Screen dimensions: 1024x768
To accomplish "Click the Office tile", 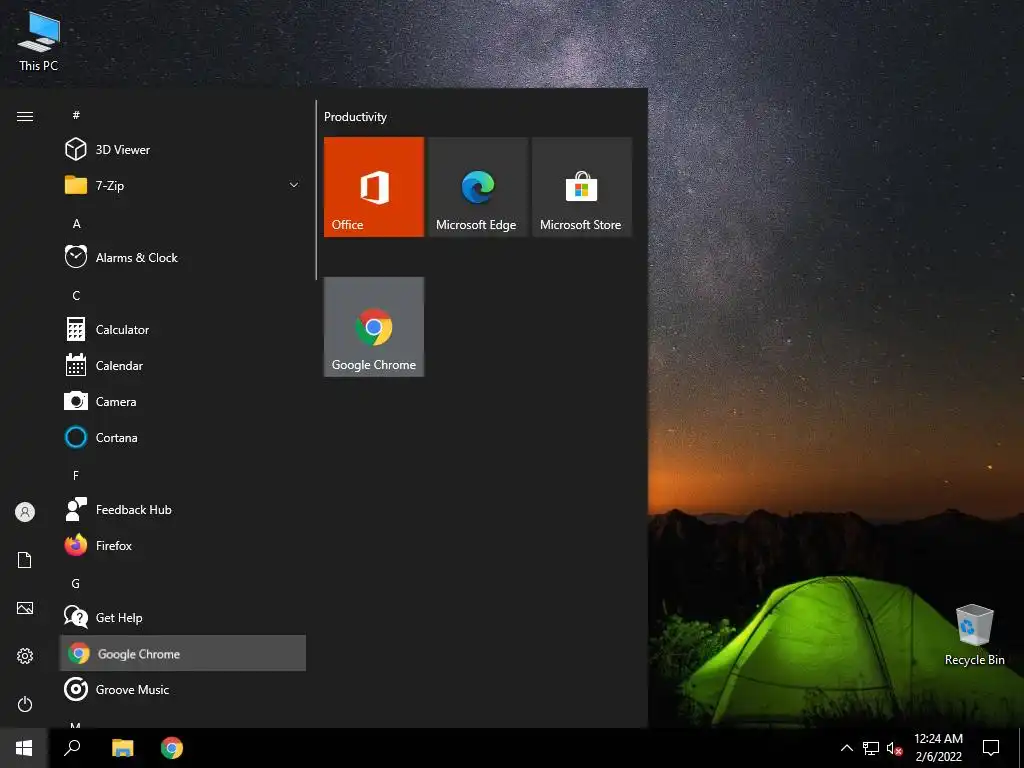I will [374, 187].
